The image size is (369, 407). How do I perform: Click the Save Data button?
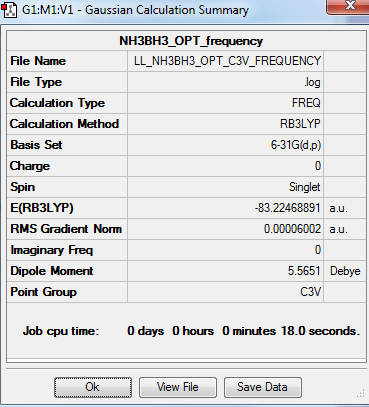263,387
